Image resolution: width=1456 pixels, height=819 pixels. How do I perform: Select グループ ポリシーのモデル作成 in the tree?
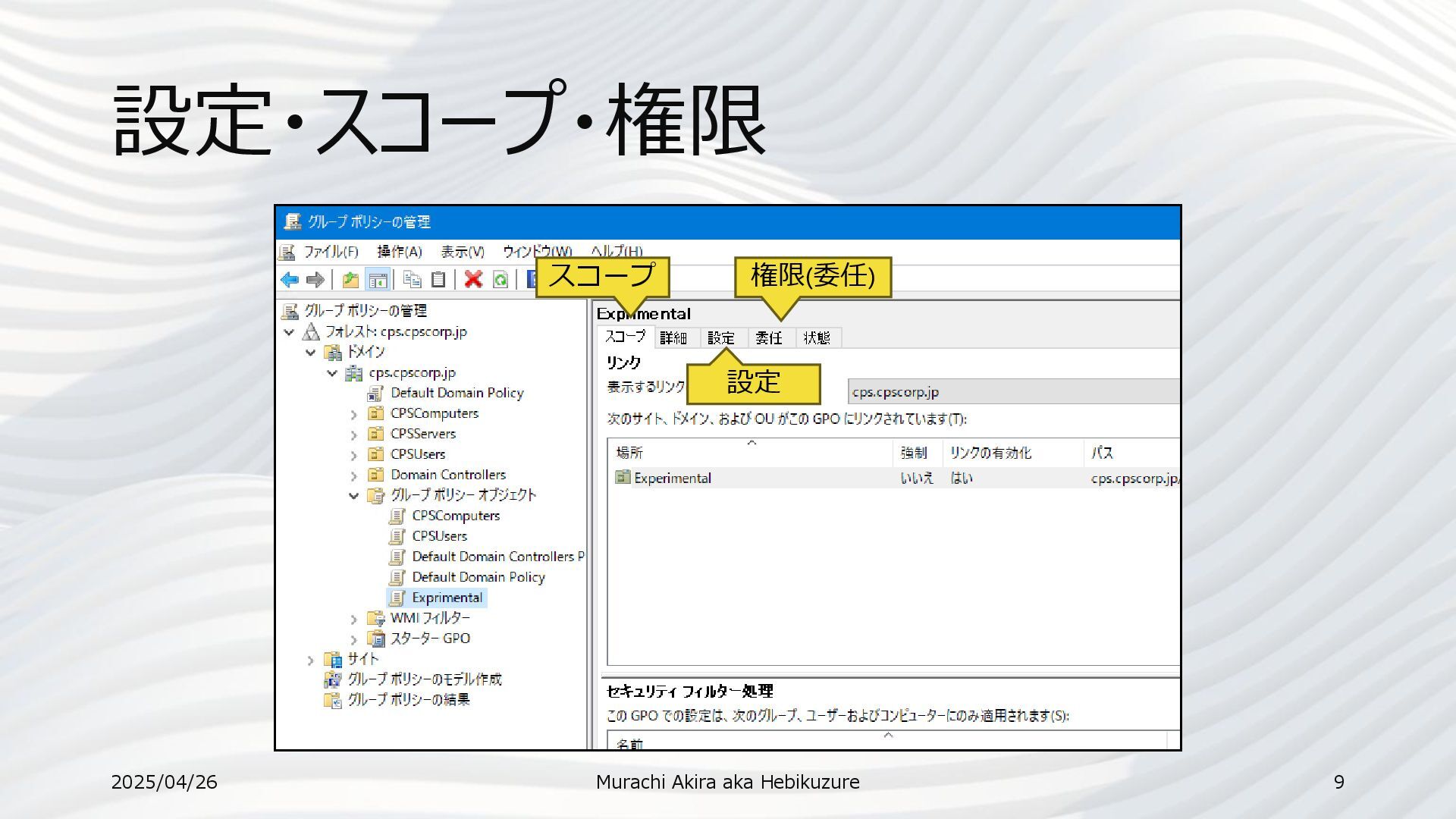[x=424, y=679]
